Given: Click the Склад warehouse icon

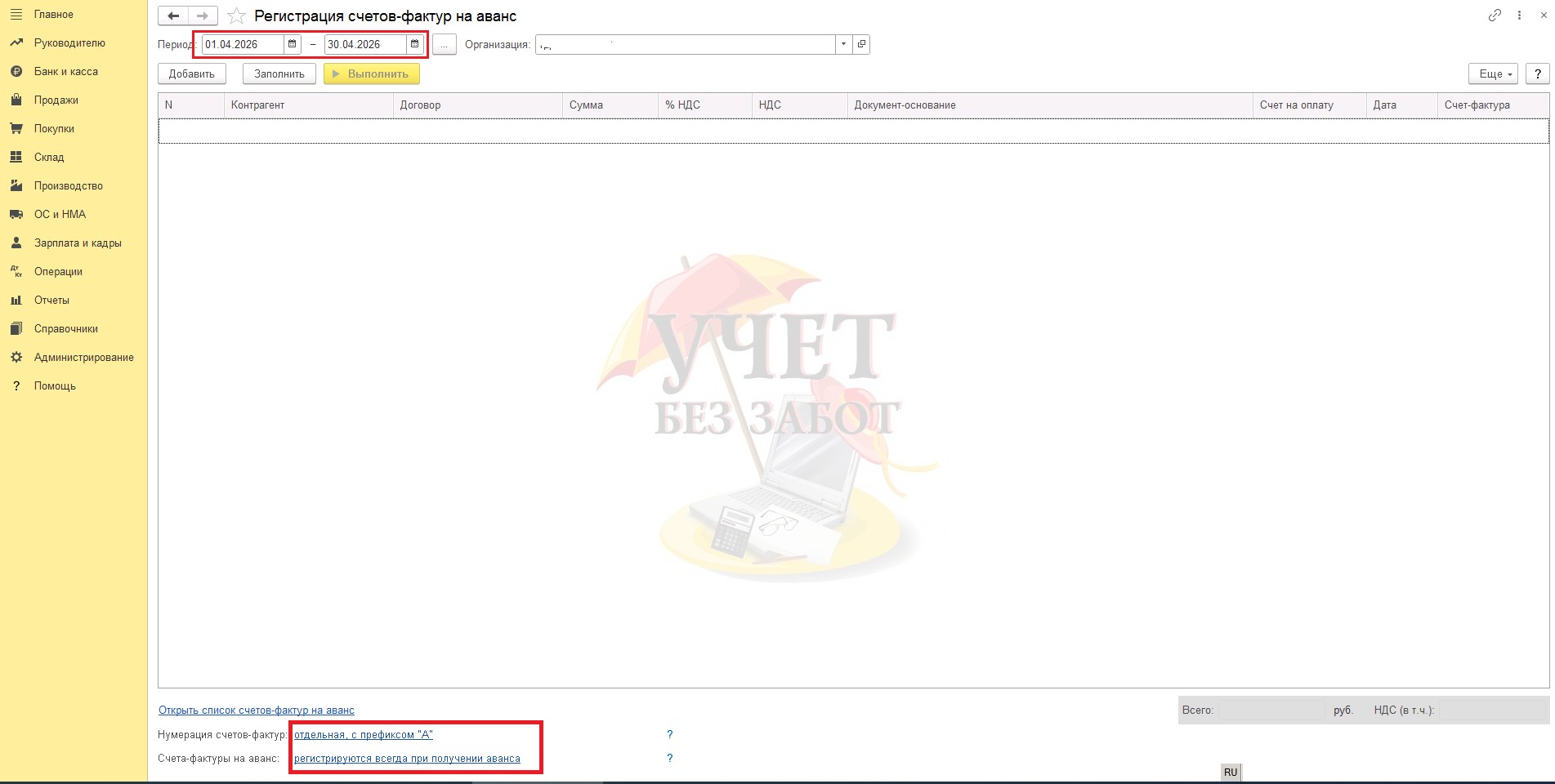Looking at the screenshot, I should click(16, 157).
